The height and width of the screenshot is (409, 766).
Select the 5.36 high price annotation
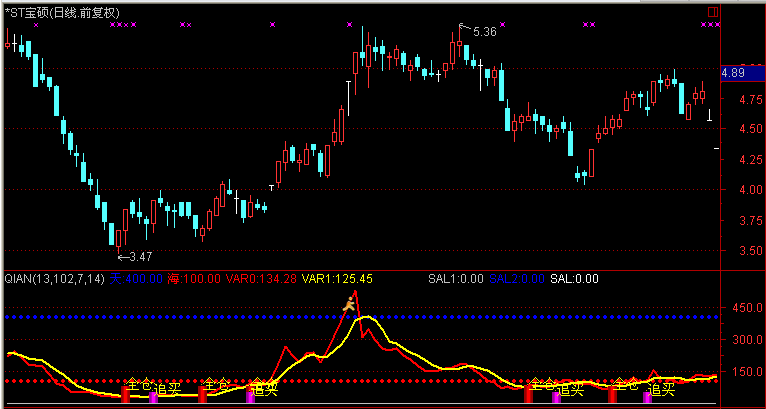pos(484,32)
